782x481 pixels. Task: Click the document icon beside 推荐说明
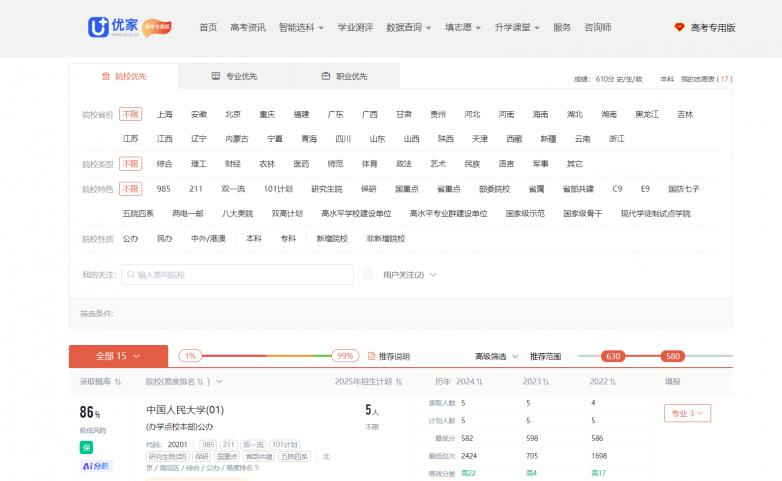tap(371, 356)
